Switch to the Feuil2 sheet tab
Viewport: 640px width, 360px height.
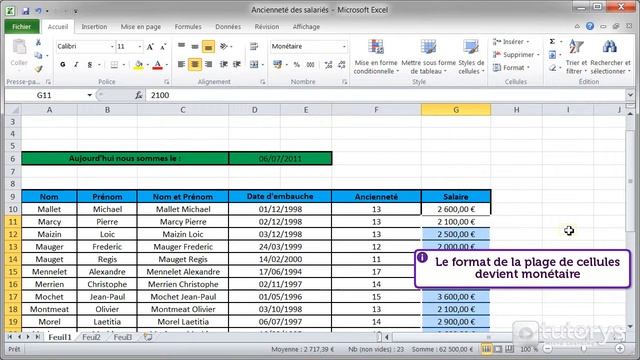click(x=91, y=337)
